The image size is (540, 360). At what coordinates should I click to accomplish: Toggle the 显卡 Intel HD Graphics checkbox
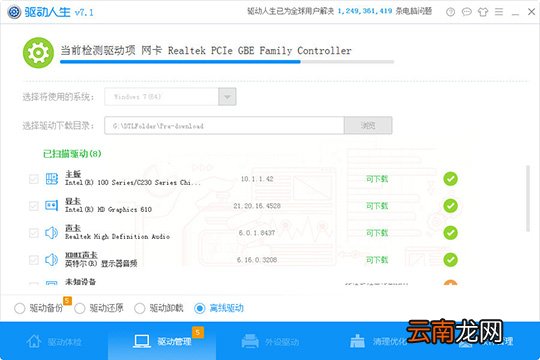tap(34, 206)
